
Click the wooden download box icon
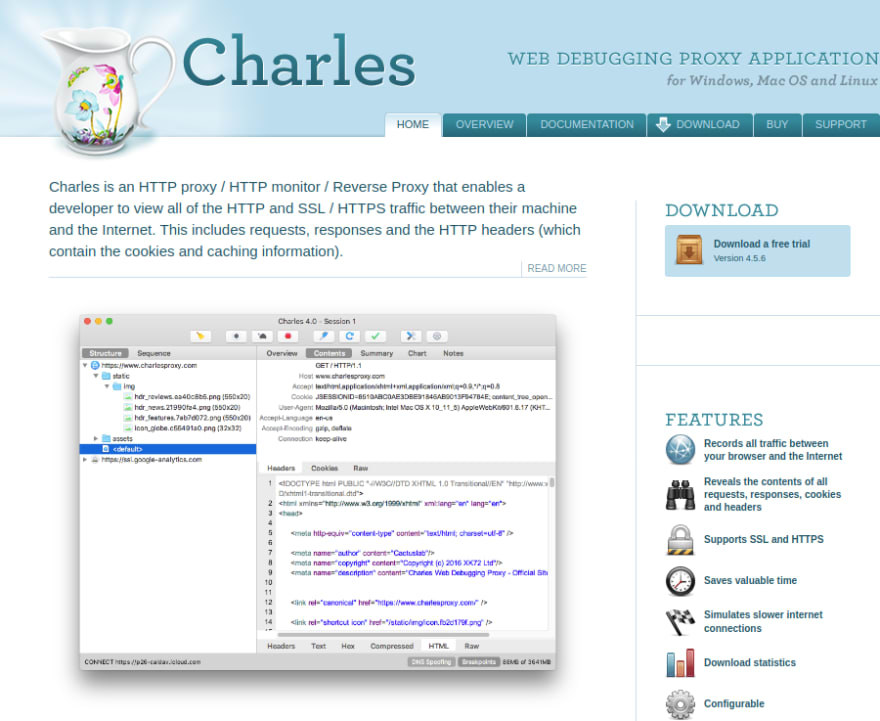pyautogui.click(x=689, y=250)
